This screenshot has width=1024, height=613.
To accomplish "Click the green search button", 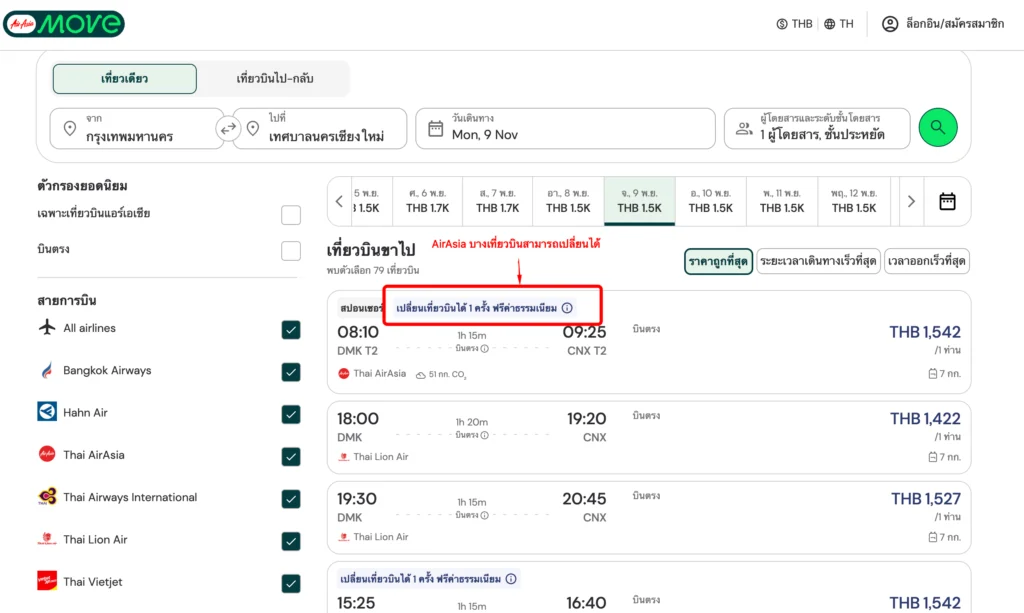I will pos(938,127).
